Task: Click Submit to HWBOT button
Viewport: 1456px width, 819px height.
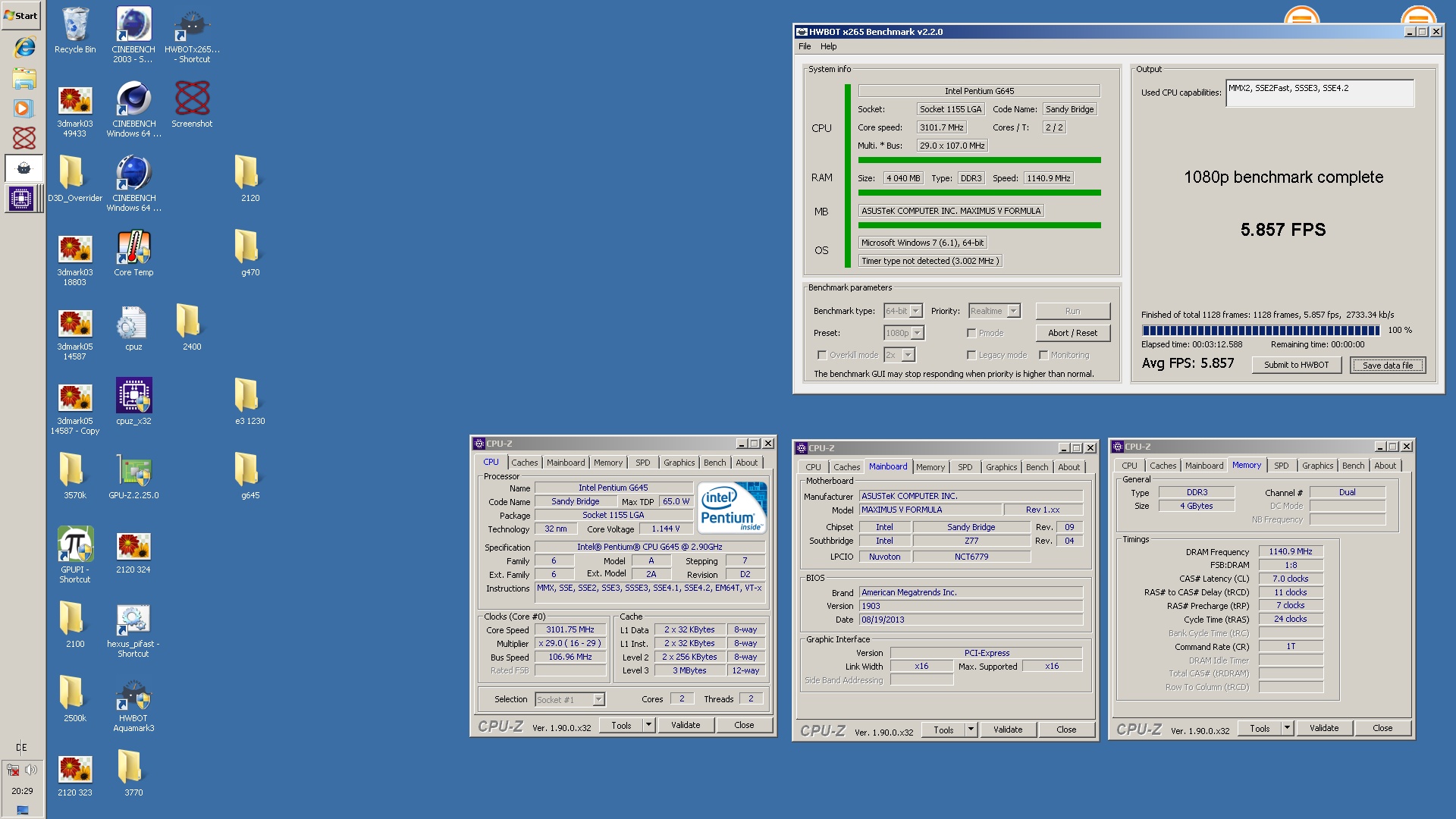Action: 1296,365
